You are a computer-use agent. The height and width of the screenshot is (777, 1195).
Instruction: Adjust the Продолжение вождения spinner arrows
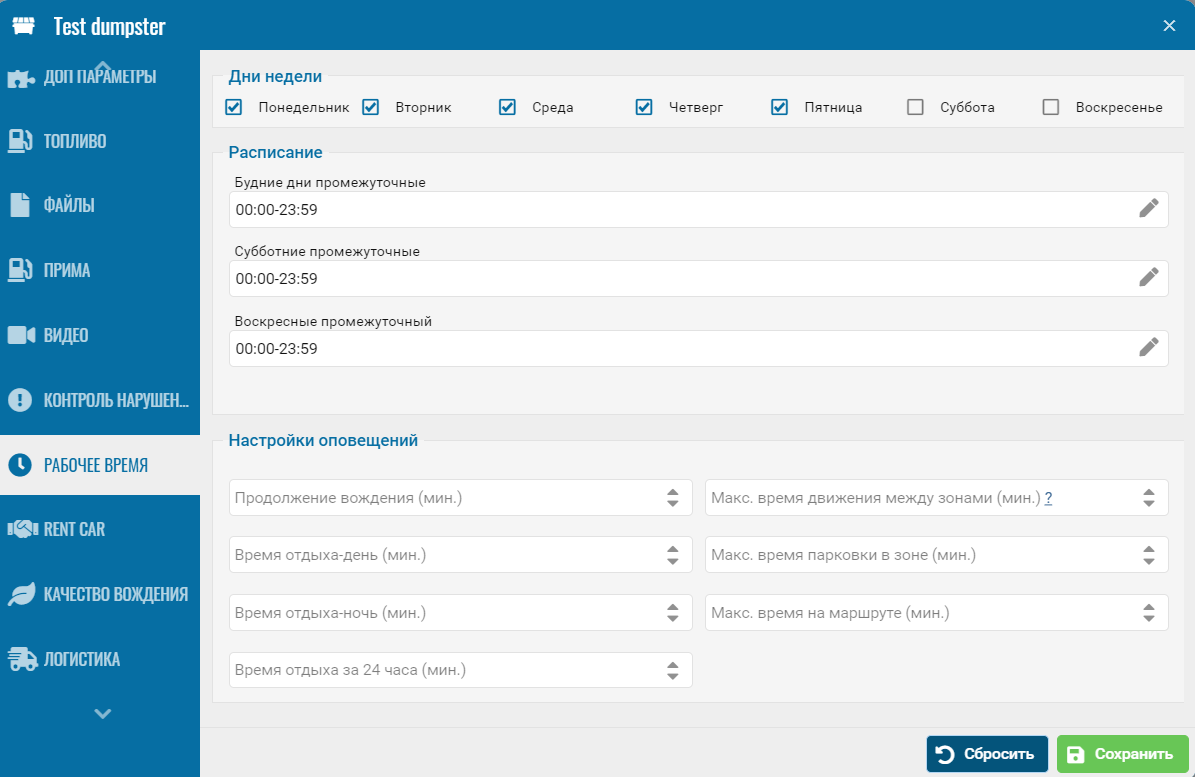(x=673, y=497)
